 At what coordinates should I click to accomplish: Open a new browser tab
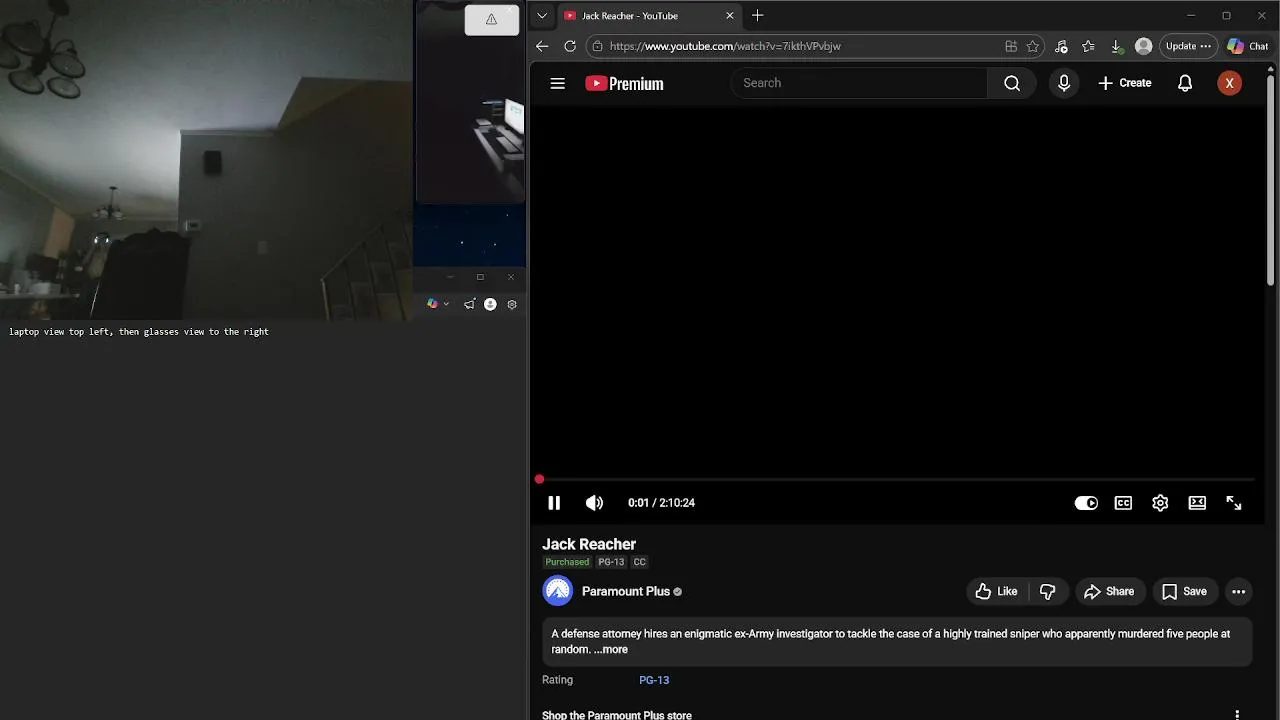coord(758,16)
